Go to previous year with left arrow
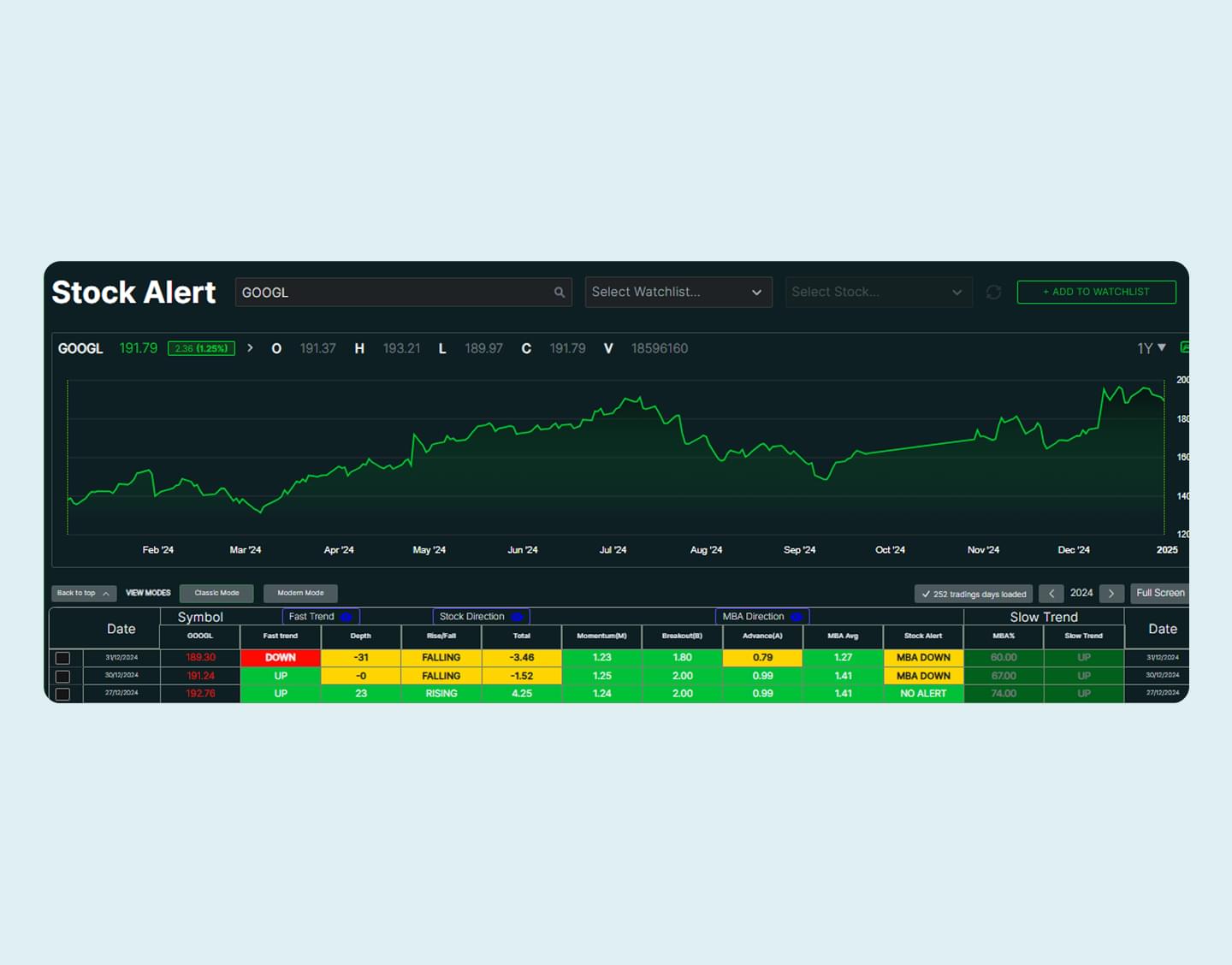This screenshot has height=965, width=1232. coord(1051,594)
